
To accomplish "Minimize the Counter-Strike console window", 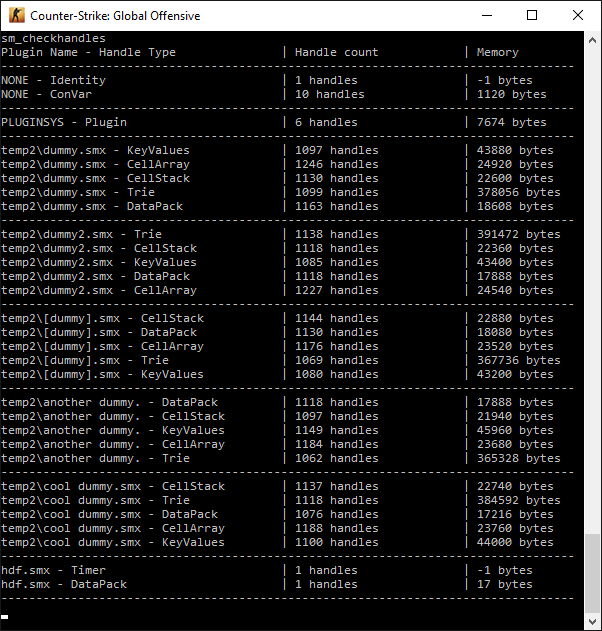I will [487, 16].
